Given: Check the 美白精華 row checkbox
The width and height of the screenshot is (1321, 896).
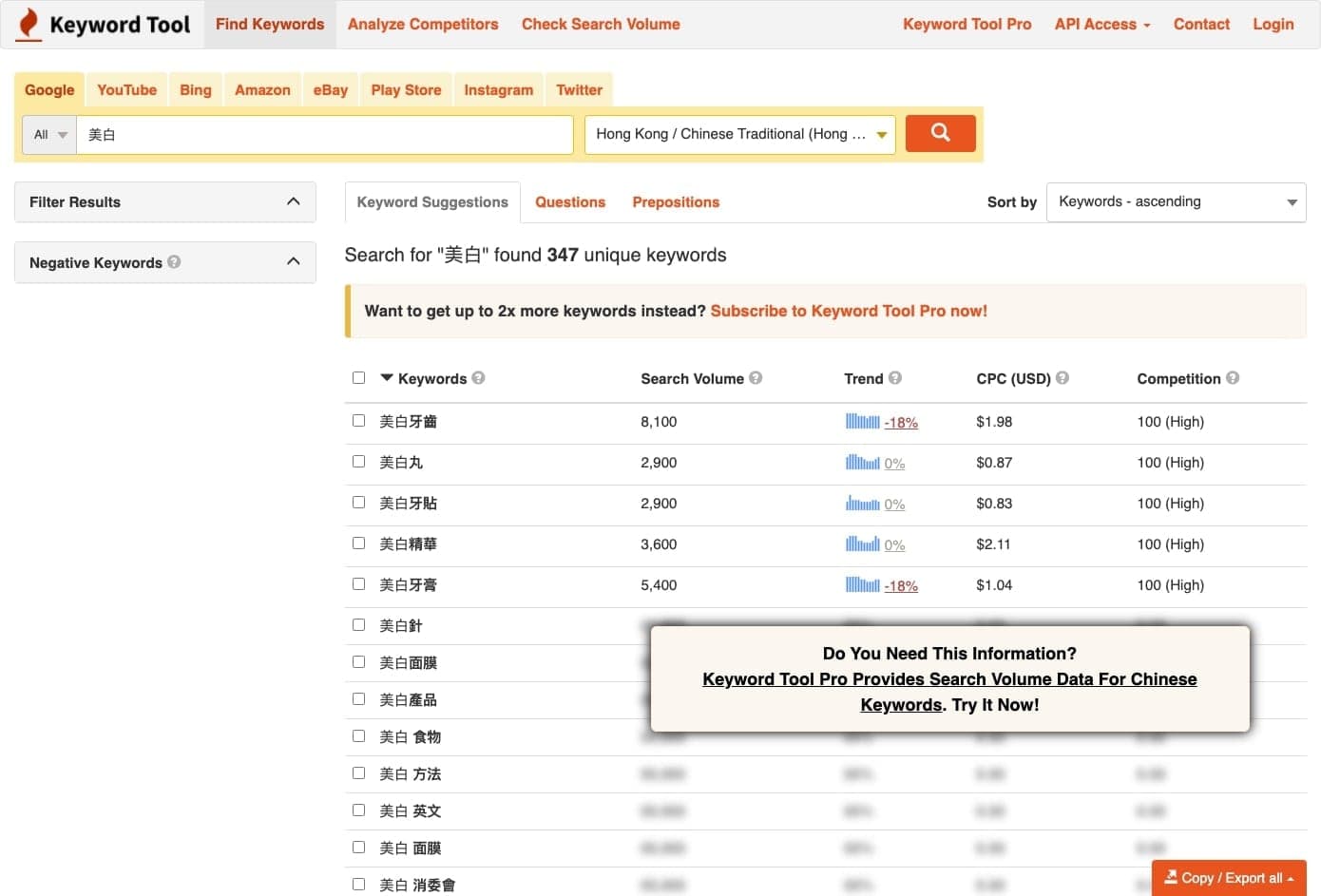Looking at the screenshot, I should click(358, 543).
